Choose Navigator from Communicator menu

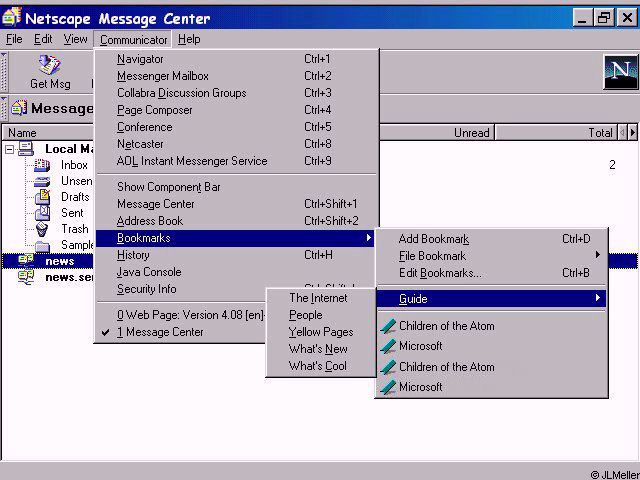tap(236, 59)
